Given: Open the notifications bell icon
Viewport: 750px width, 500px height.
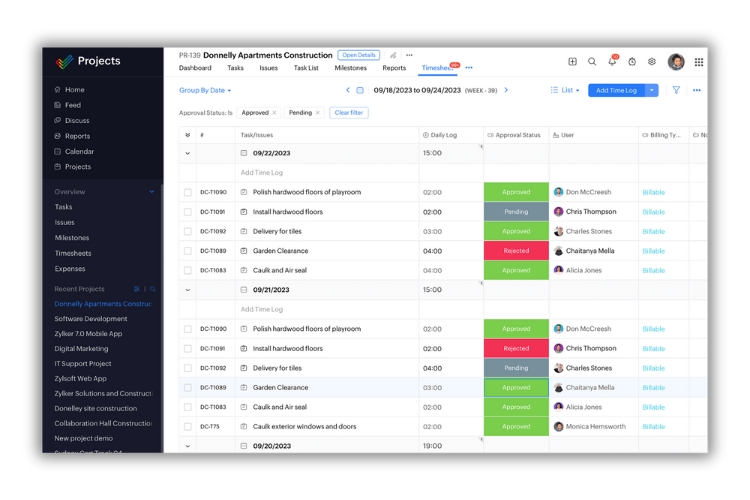Looking at the screenshot, I should [612, 62].
